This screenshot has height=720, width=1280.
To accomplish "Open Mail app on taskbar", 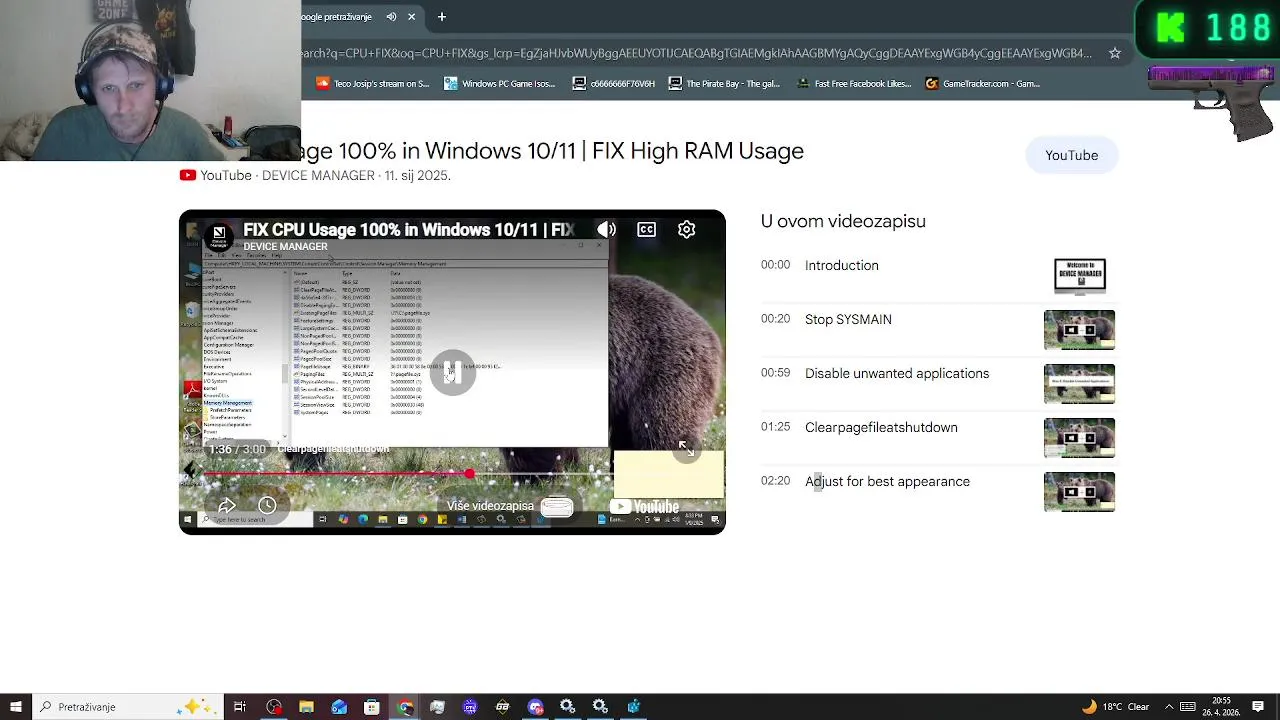I will (x=339, y=707).
